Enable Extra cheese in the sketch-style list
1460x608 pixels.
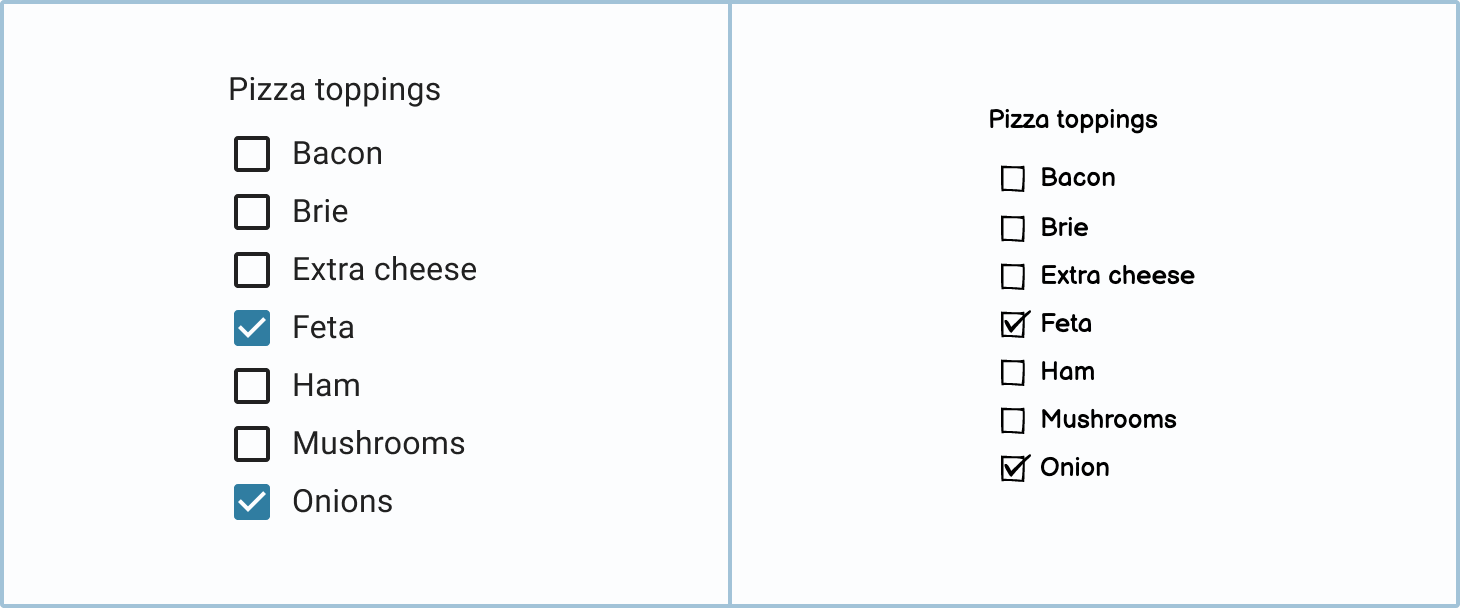click(1012, 275)
